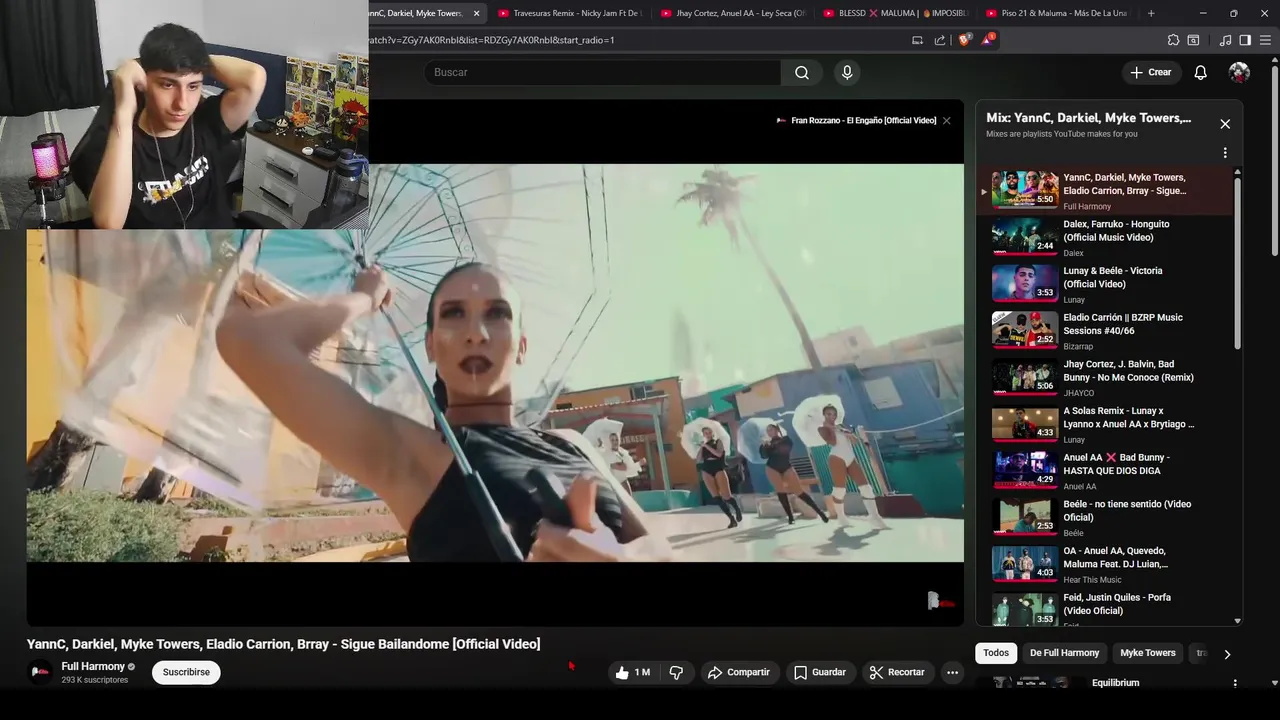Open more actions ellipsis below video
This screenshot has width=1280, height=720.
pyautogui.click(x=952, y=672)
